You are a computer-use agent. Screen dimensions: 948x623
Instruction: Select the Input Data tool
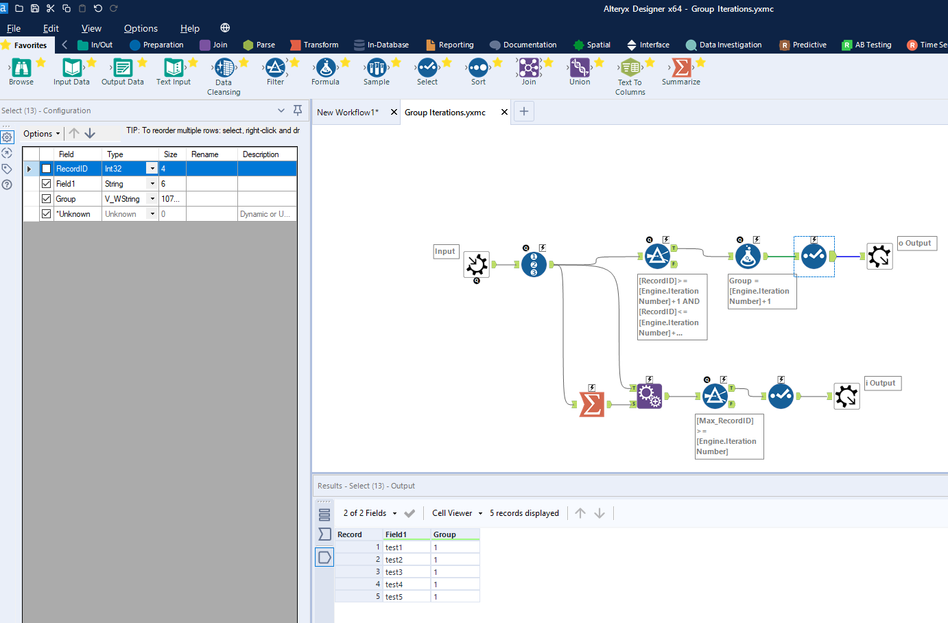coord(71,72)
